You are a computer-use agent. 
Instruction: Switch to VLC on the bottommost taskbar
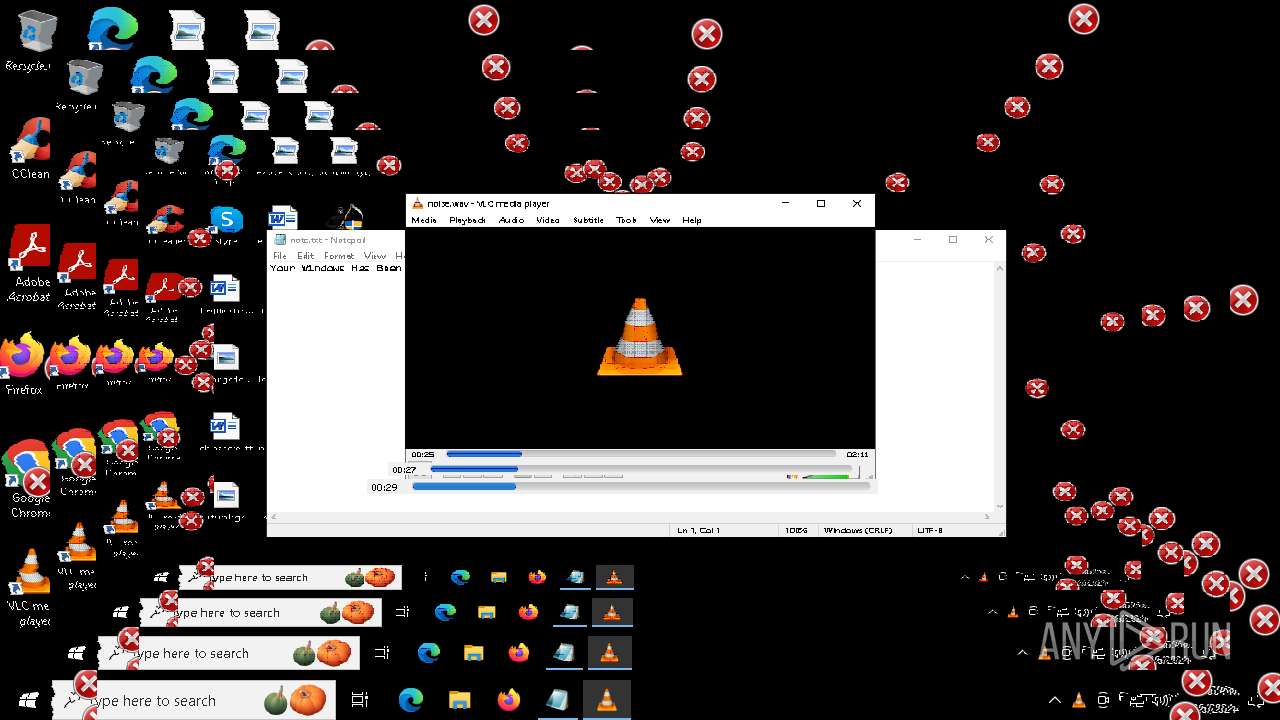click(606, 700)
